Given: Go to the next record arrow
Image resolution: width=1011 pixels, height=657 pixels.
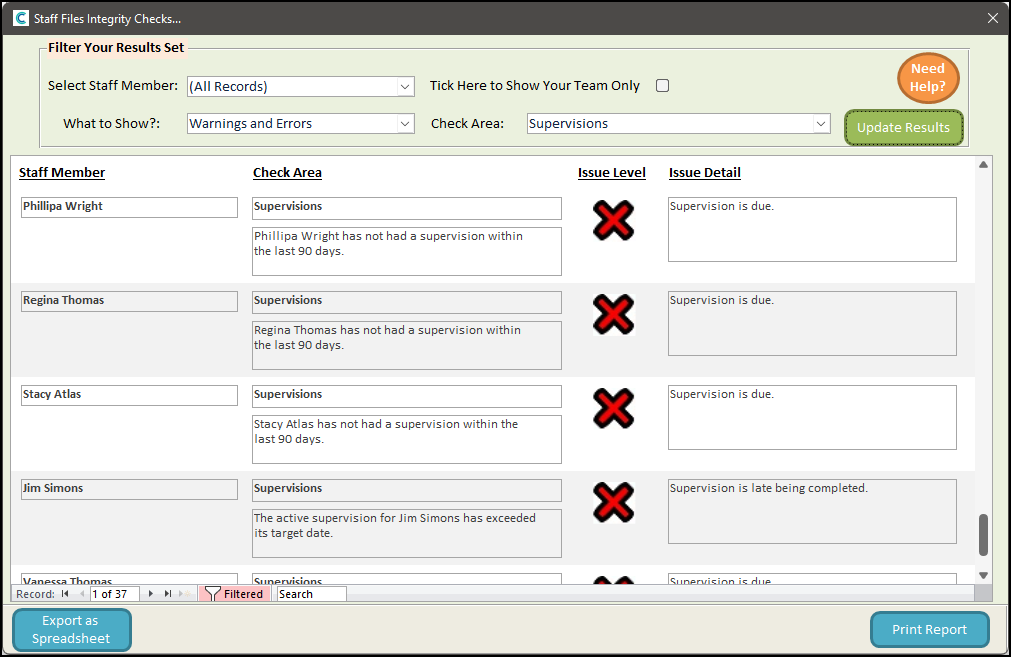Looking at the screenshot, I should [x=151, y=594].
